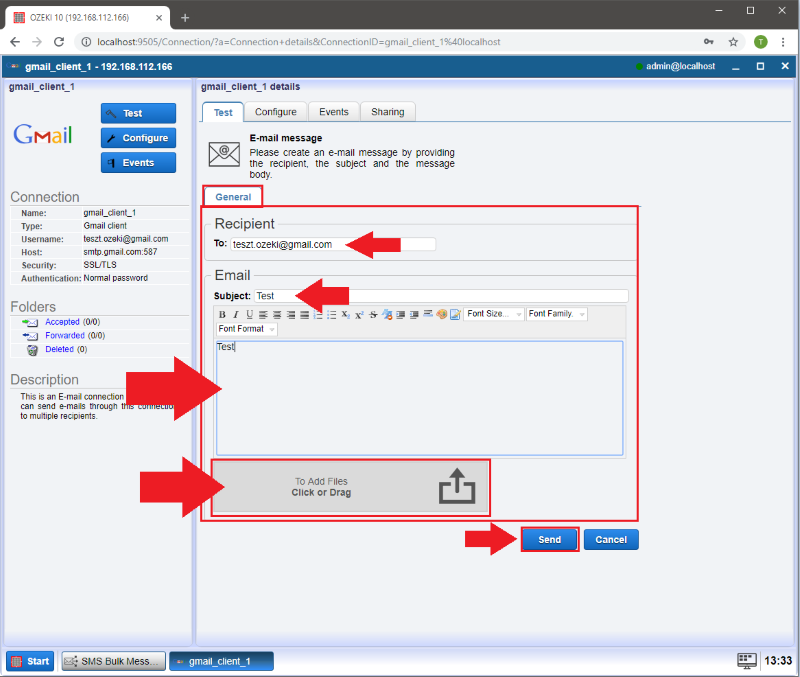The height and width of the screenshot is (677, 800).
Task: Click the file upload arrow icon
Action: click(x=457, y=487)
